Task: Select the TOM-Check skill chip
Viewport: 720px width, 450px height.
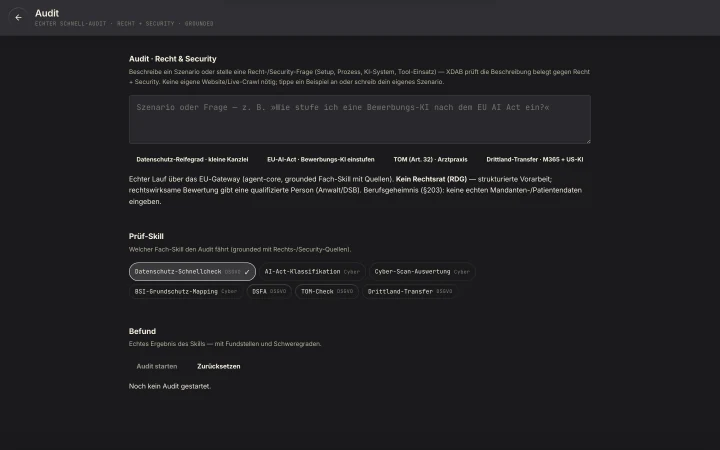Action: (x=327, y=292)
